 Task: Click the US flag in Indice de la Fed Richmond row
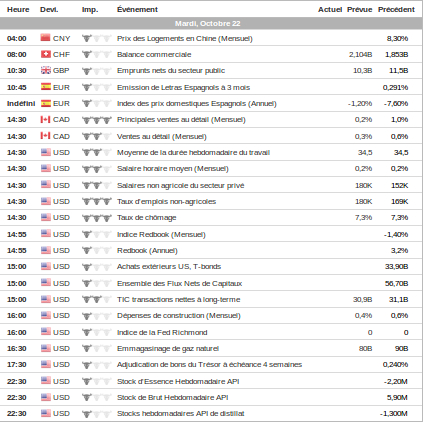[x=46, y=332]
